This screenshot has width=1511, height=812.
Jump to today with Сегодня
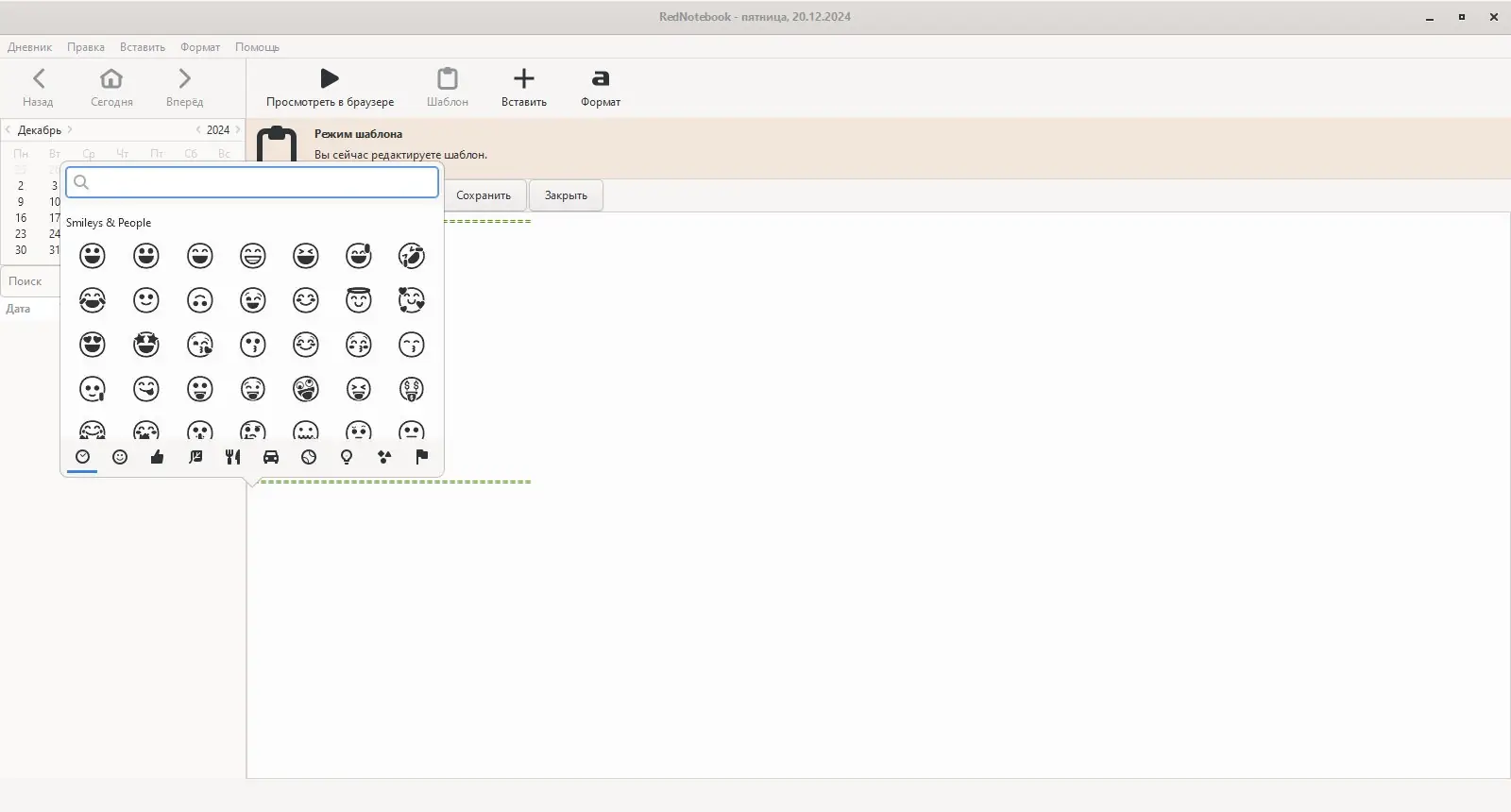(x=111, y=88)
